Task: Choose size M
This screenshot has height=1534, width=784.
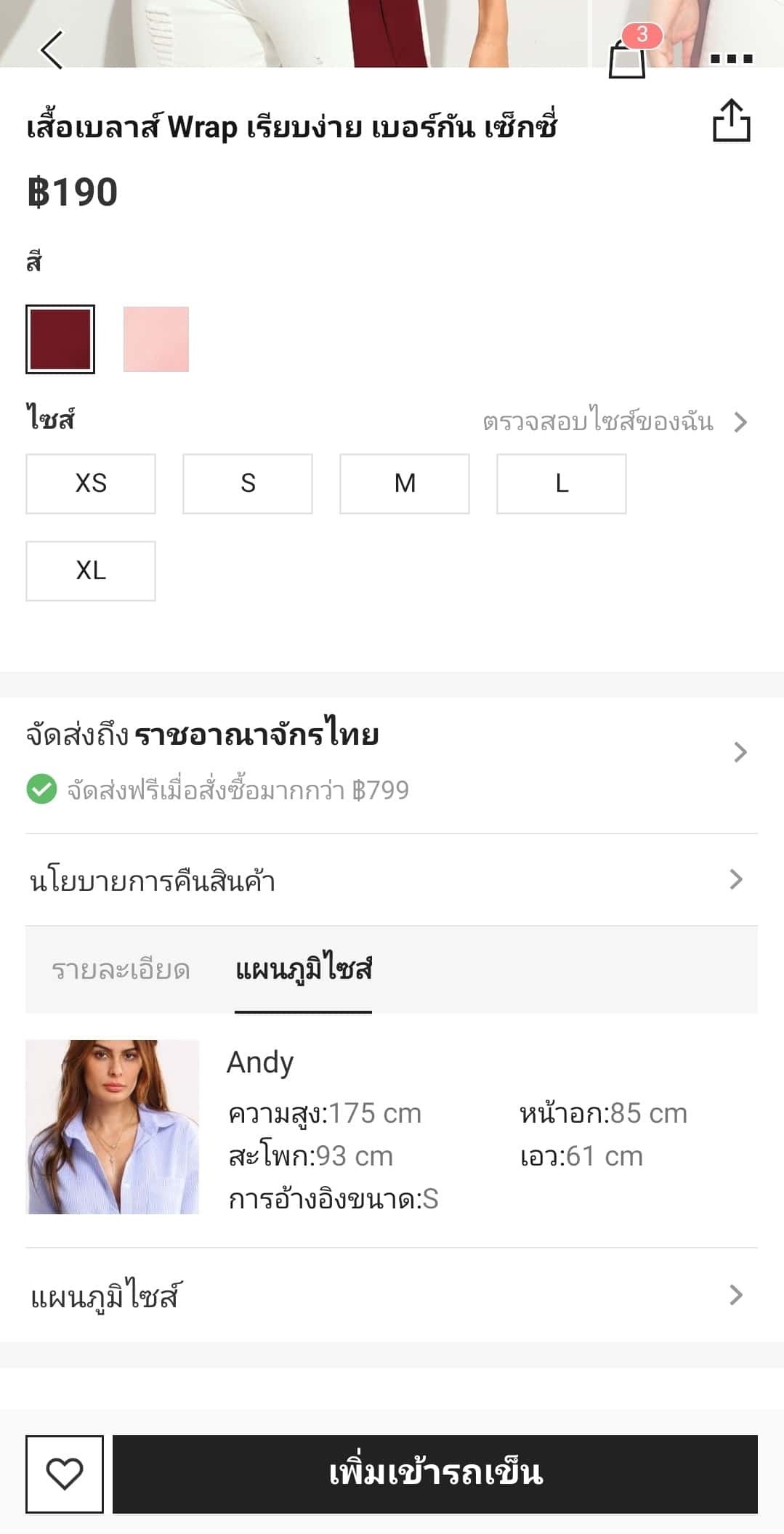Action: click(x=405, y=484)
